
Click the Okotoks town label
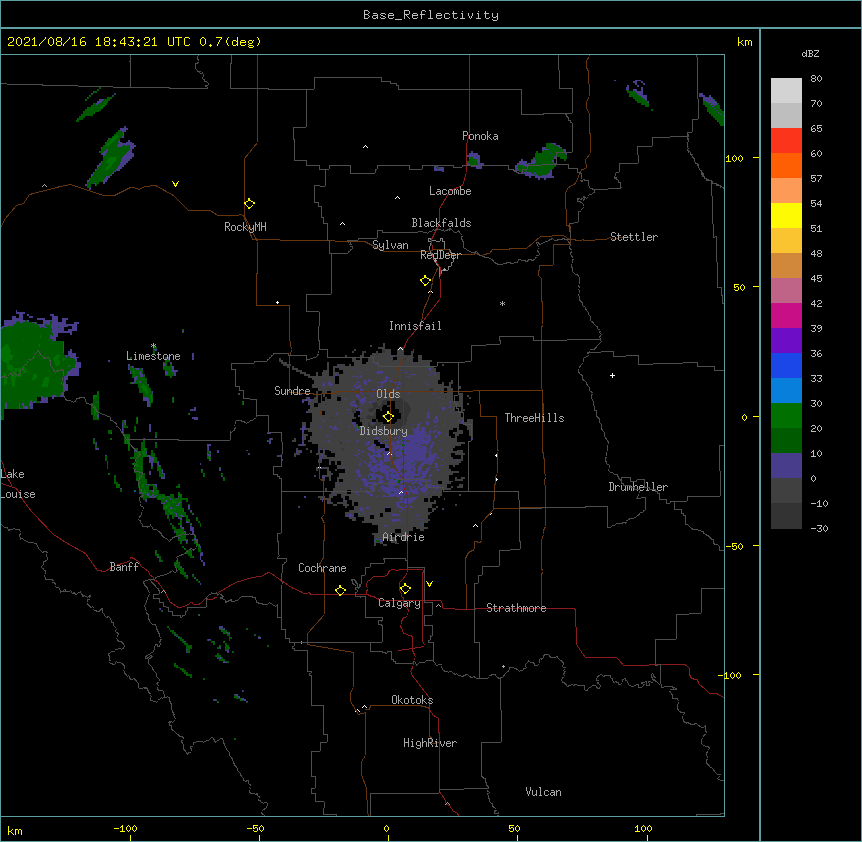click(x=412, y=700)
